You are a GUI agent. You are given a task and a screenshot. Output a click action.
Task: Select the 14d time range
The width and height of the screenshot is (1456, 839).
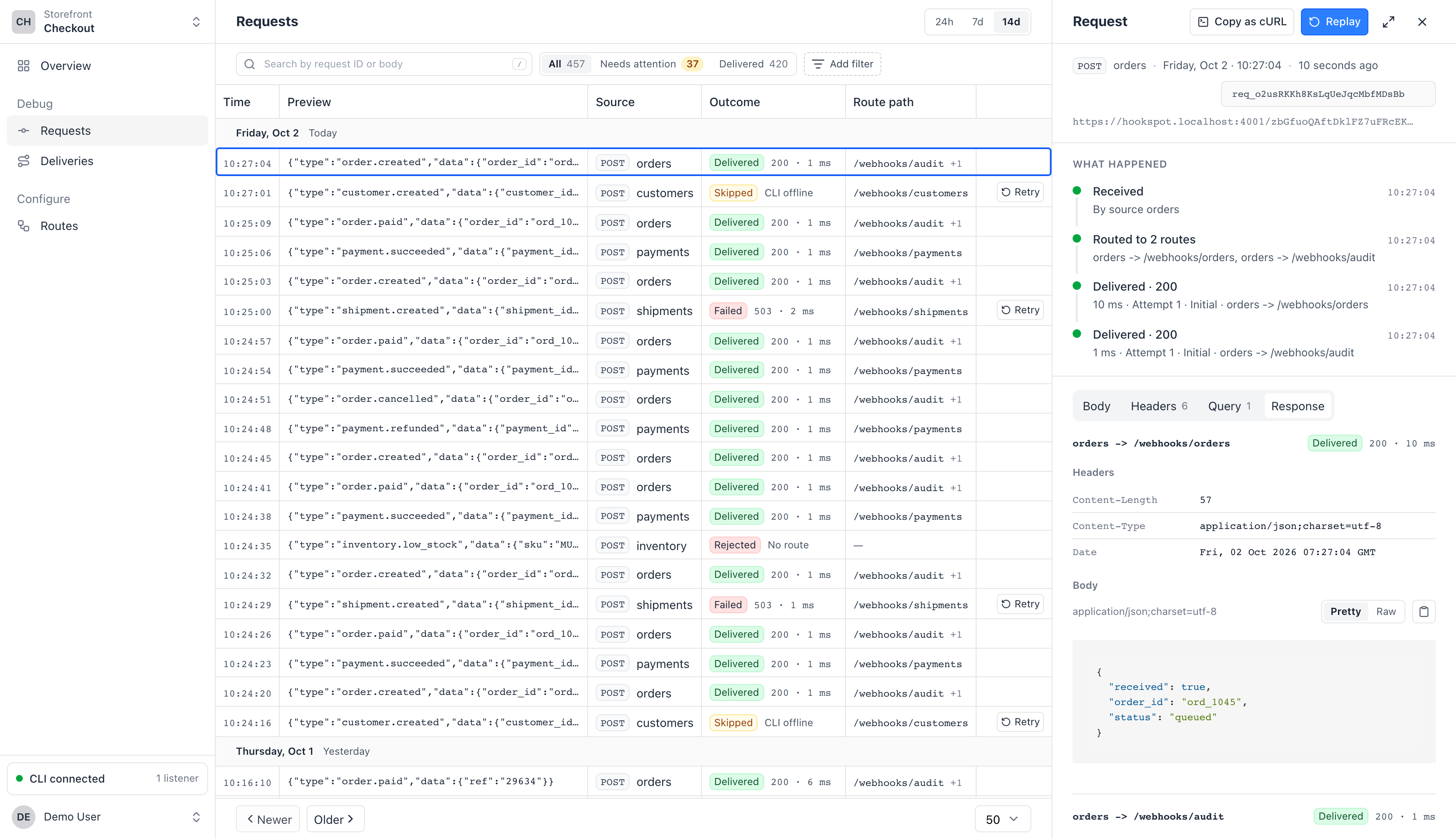1010,22
